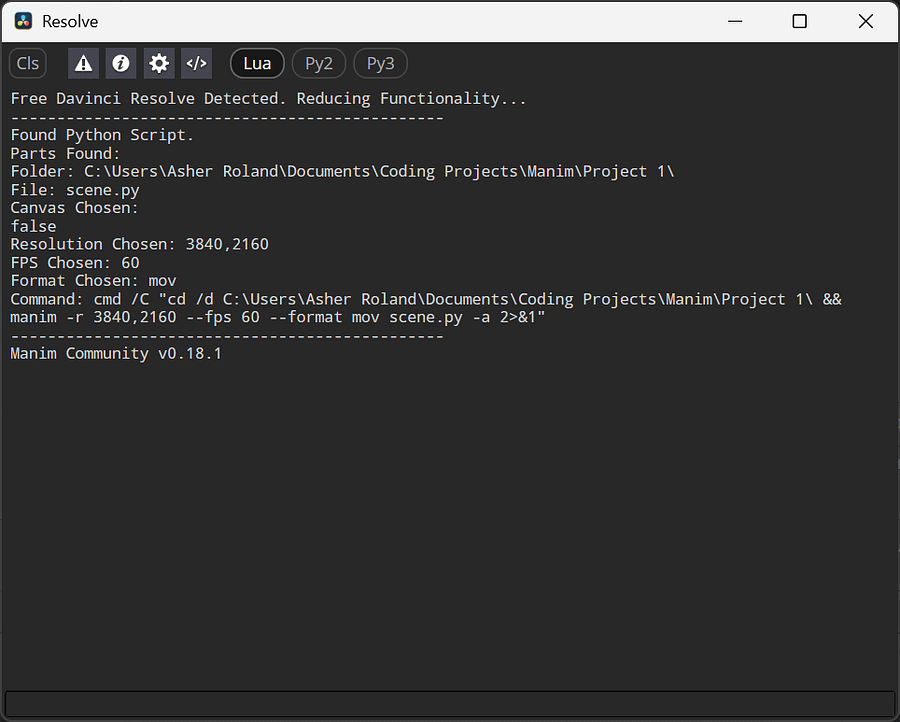Click the DaVinci Resolve app icon
Screen dimensions: 900x722
click(x=24, y=21)
